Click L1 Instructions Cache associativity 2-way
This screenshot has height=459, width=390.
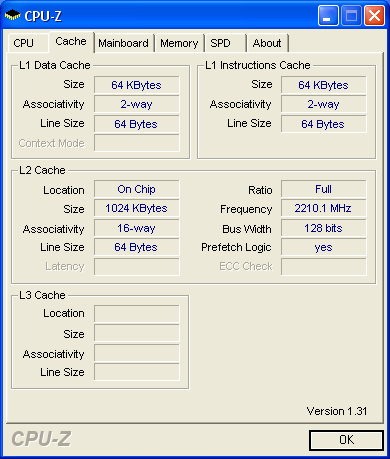click(324, 104)
